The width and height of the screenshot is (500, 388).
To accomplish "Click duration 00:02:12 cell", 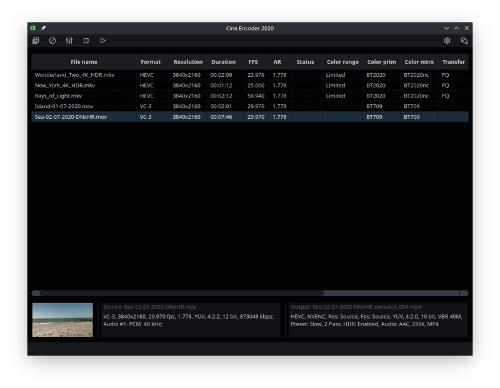I will [x=221, y=96].
